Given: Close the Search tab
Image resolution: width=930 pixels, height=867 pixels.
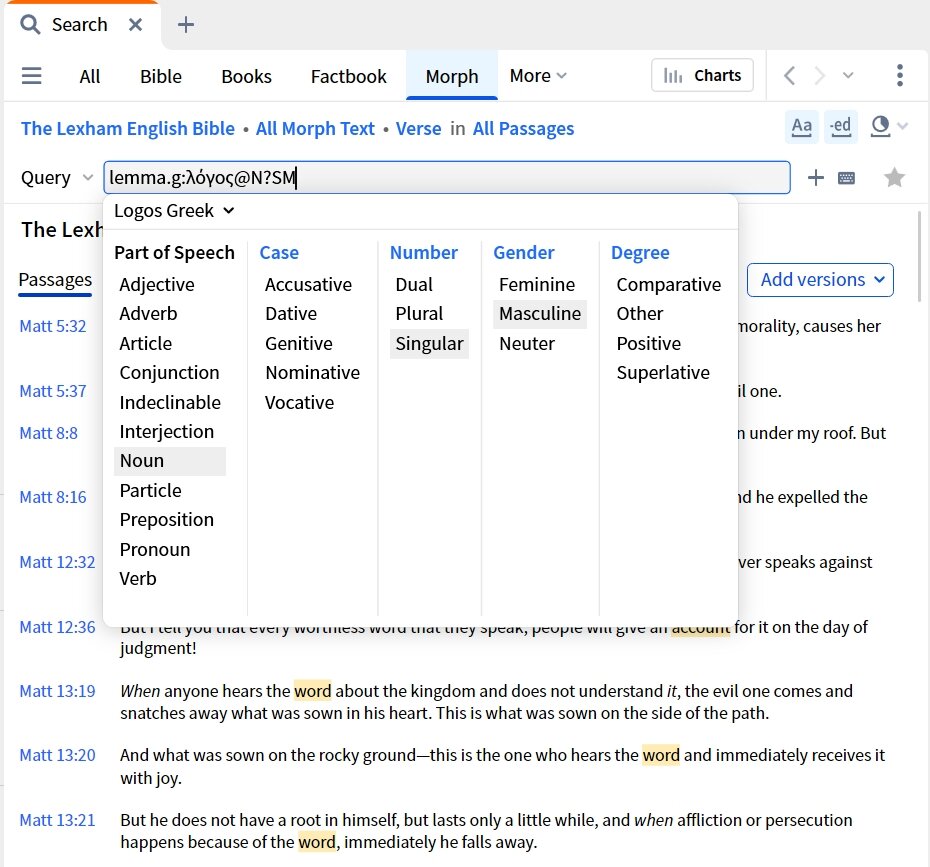Looking at the screenshot, I should click(135, 24).
